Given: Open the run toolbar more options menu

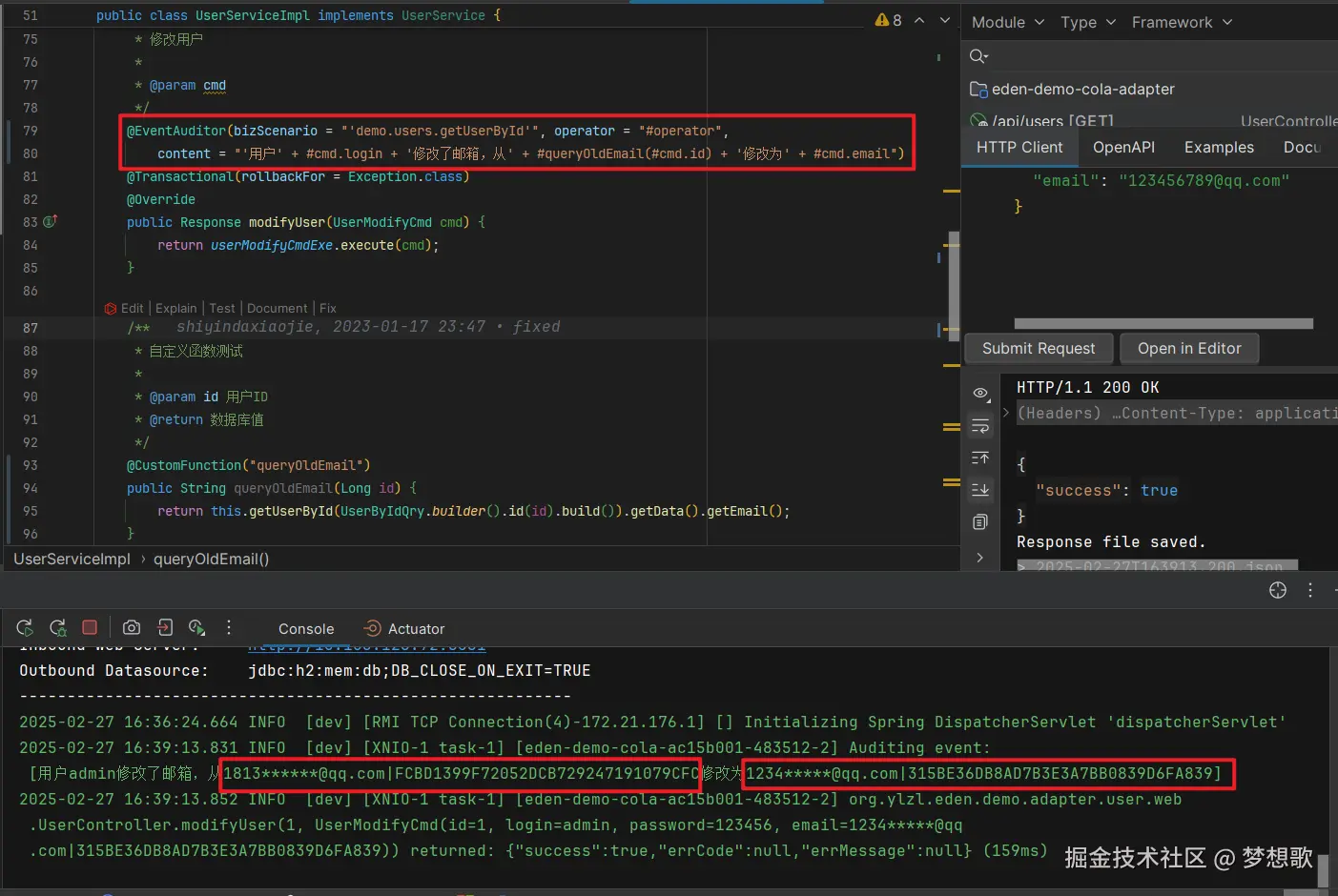Looking at the screenshot, I should pyautogui.click(x=229, y=627).
